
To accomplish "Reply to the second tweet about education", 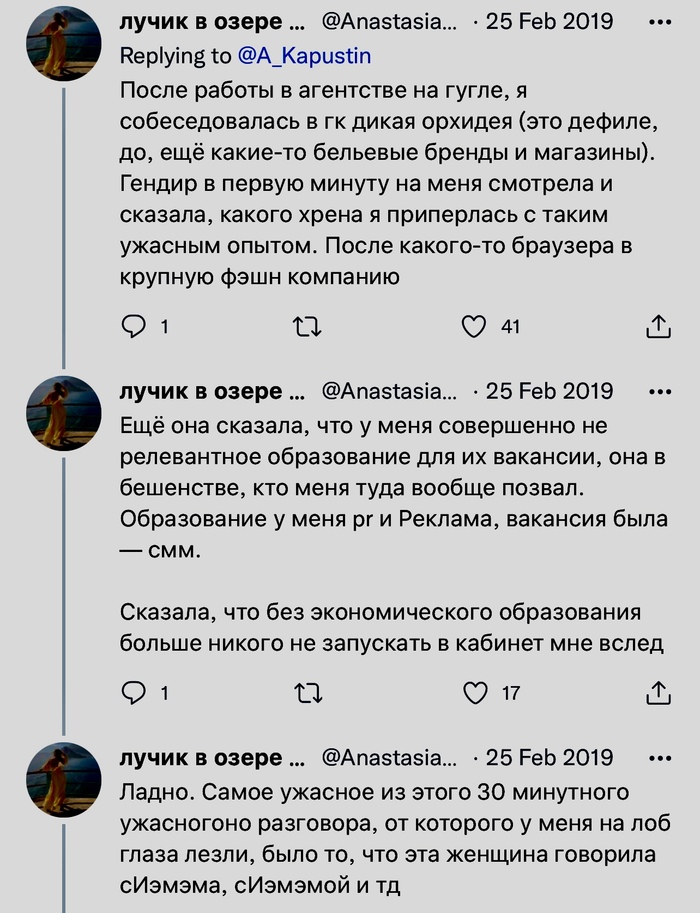I will [133, 692].
